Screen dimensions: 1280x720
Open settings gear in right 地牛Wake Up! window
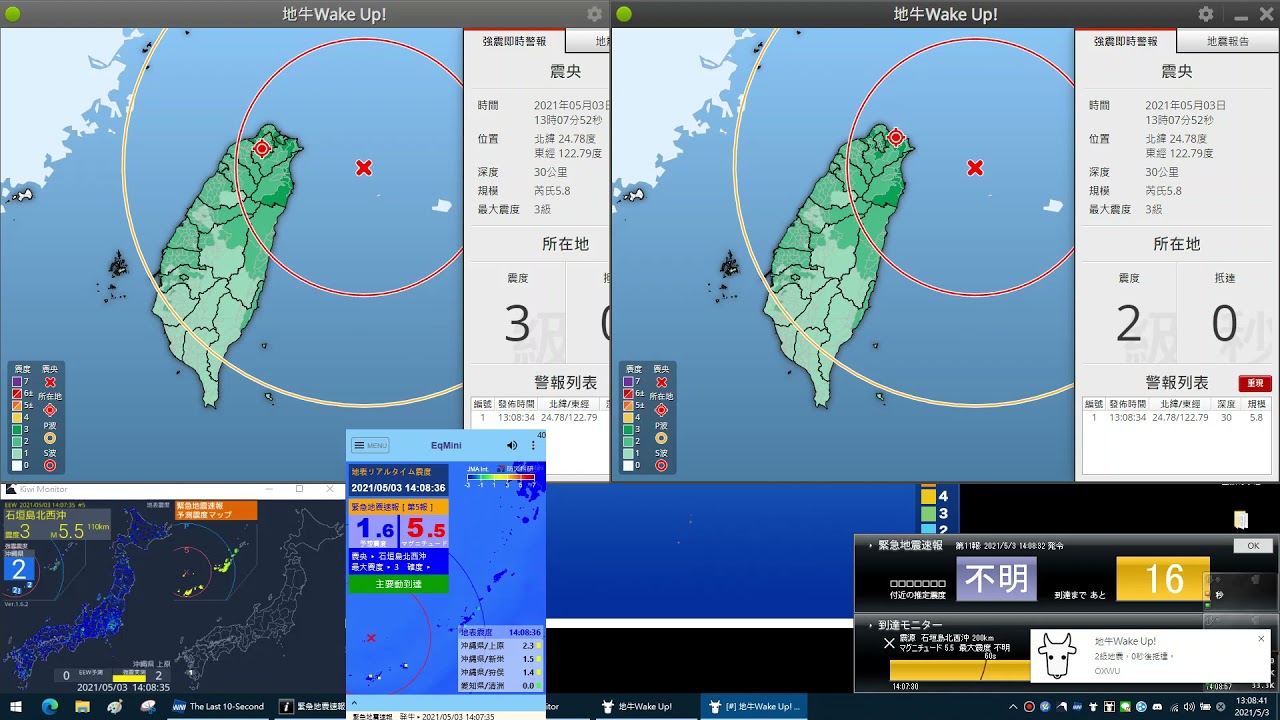(x=1206, y=14)
